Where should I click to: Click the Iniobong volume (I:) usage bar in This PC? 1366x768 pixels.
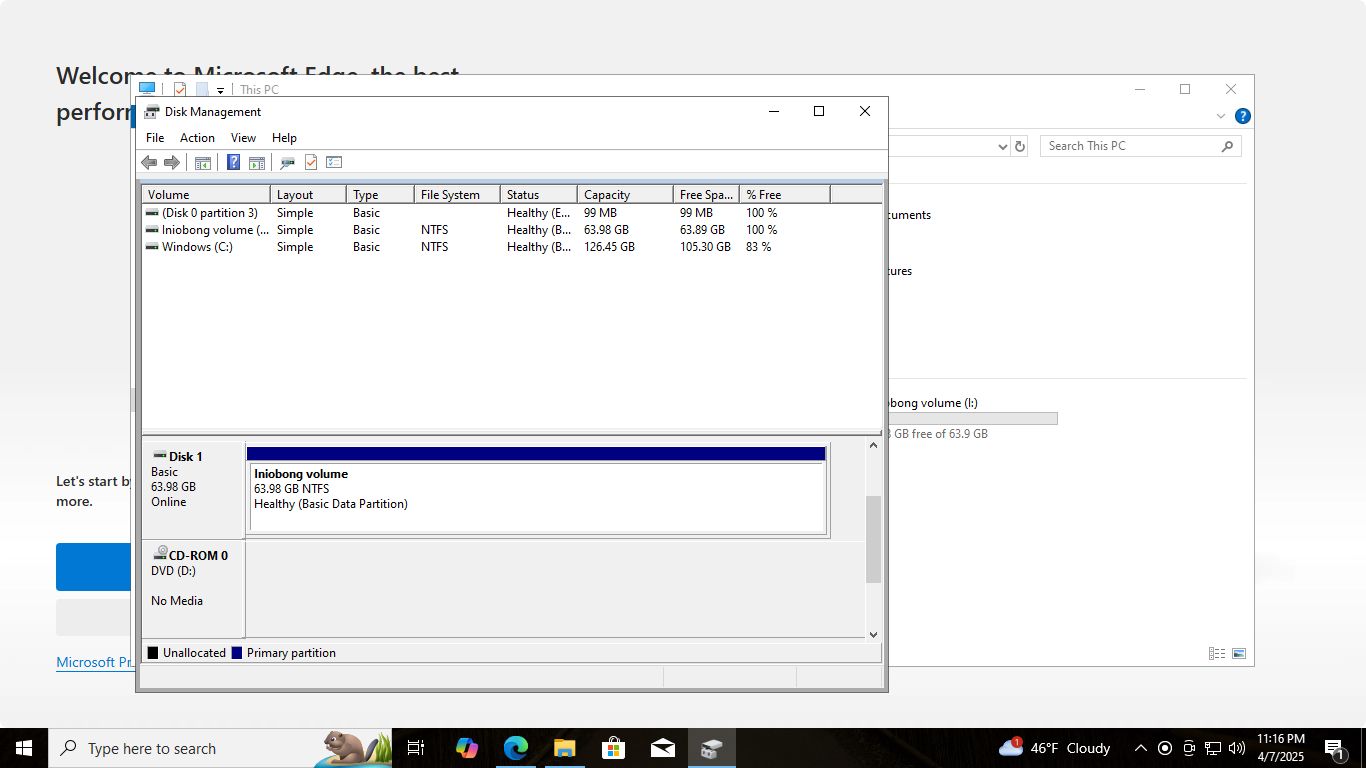(x=972, y=418)
